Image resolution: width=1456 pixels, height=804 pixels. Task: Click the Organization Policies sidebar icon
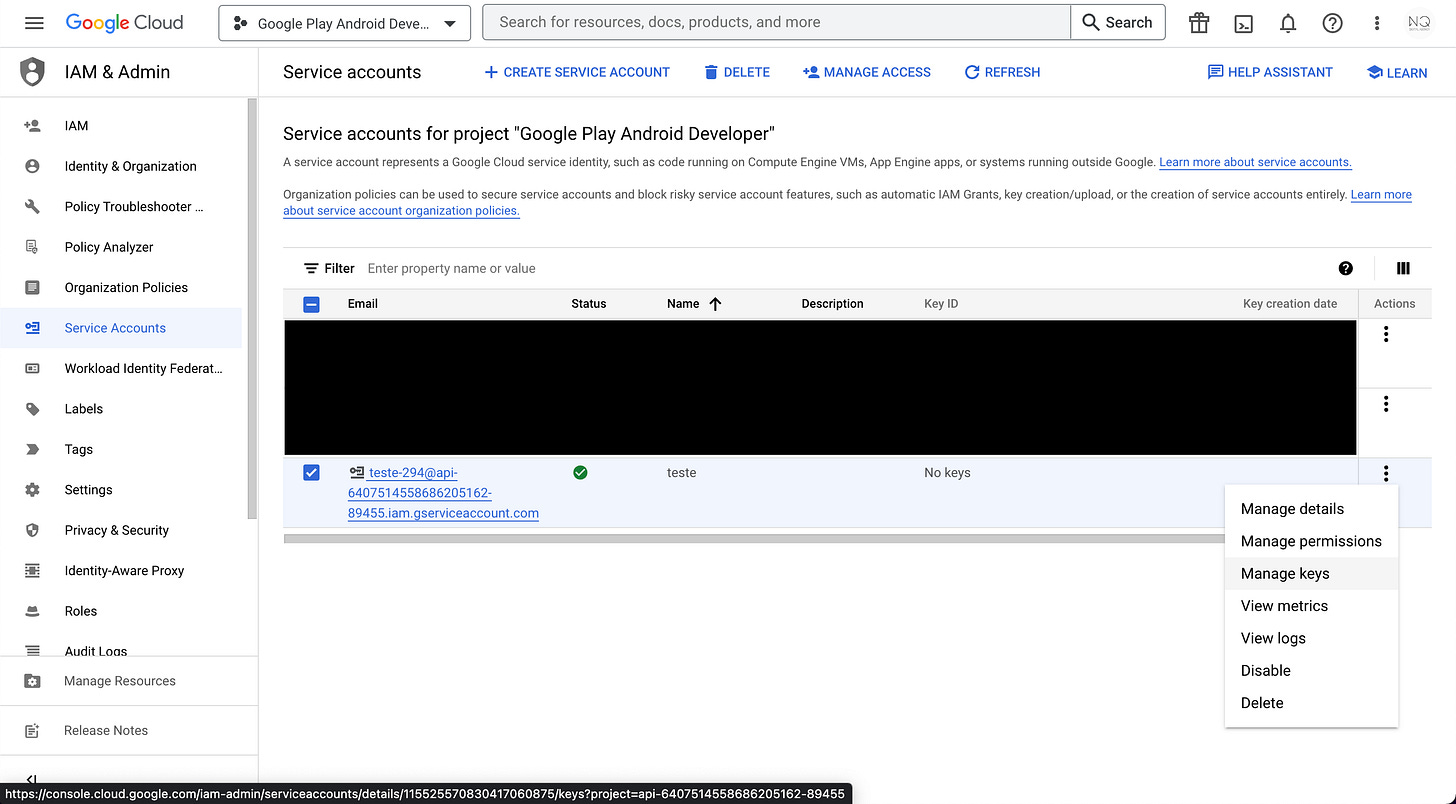[x=32, y=288]
